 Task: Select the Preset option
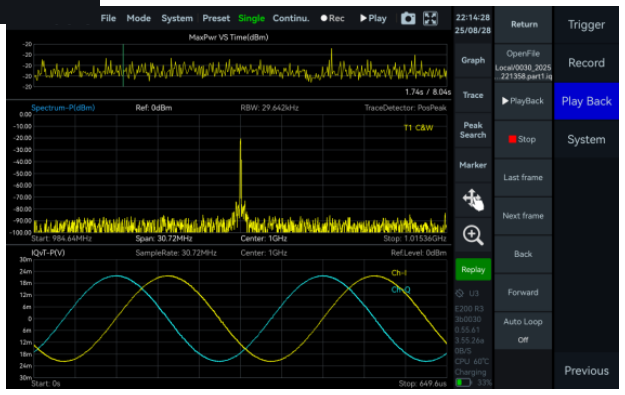[x=216, y=18]
